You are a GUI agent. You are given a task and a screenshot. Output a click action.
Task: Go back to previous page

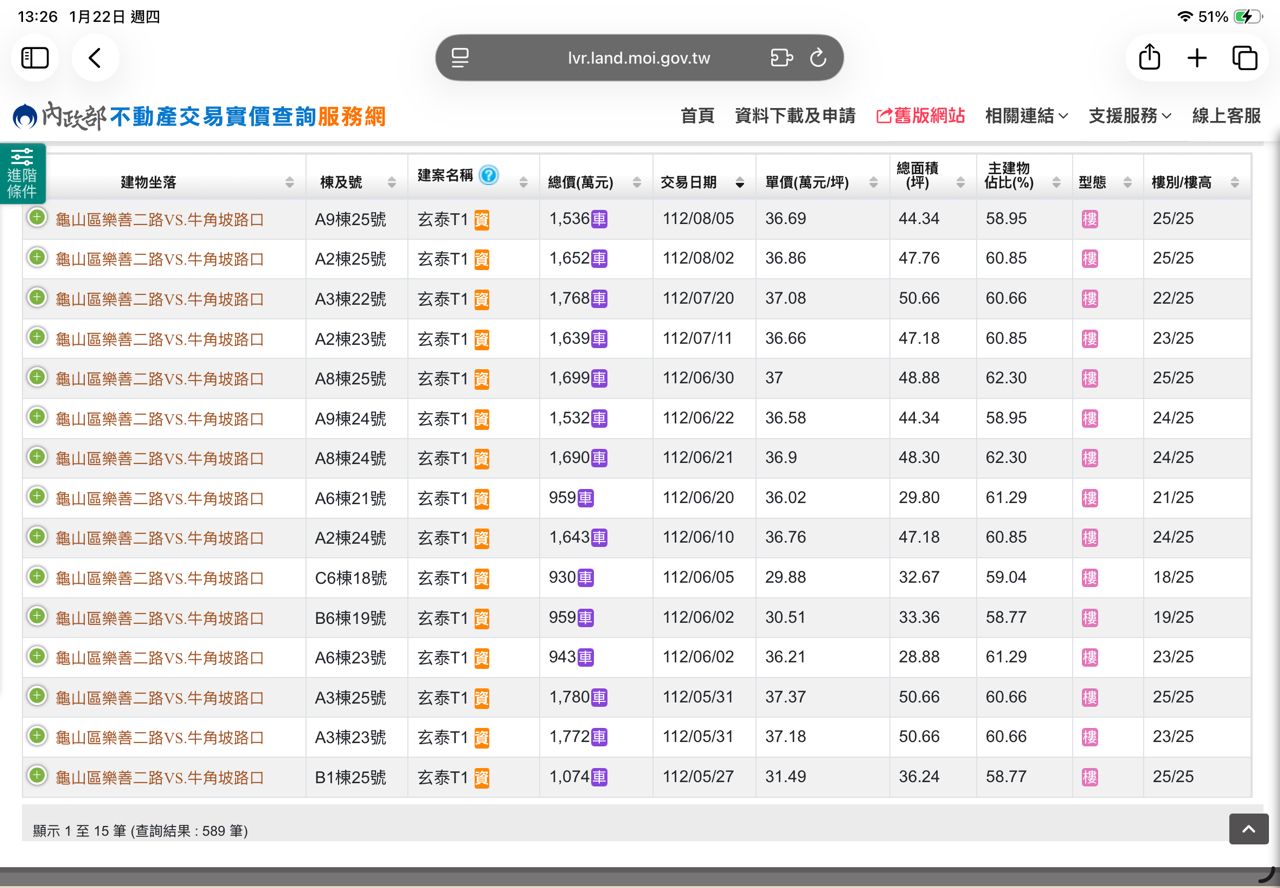[95, 58]
